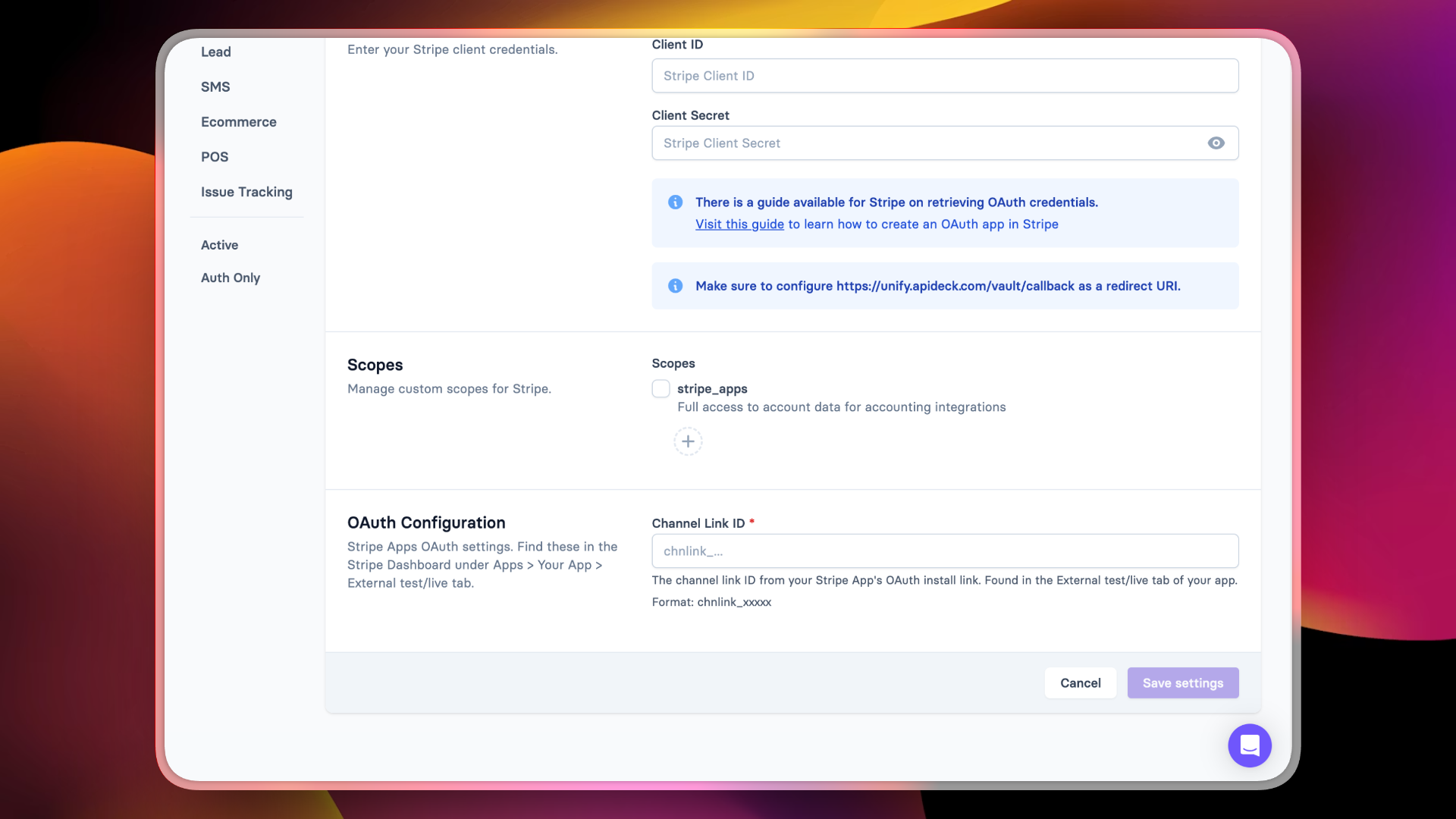
Task: Open the Lead category in sidebar
Action: (x=216, y=52)
